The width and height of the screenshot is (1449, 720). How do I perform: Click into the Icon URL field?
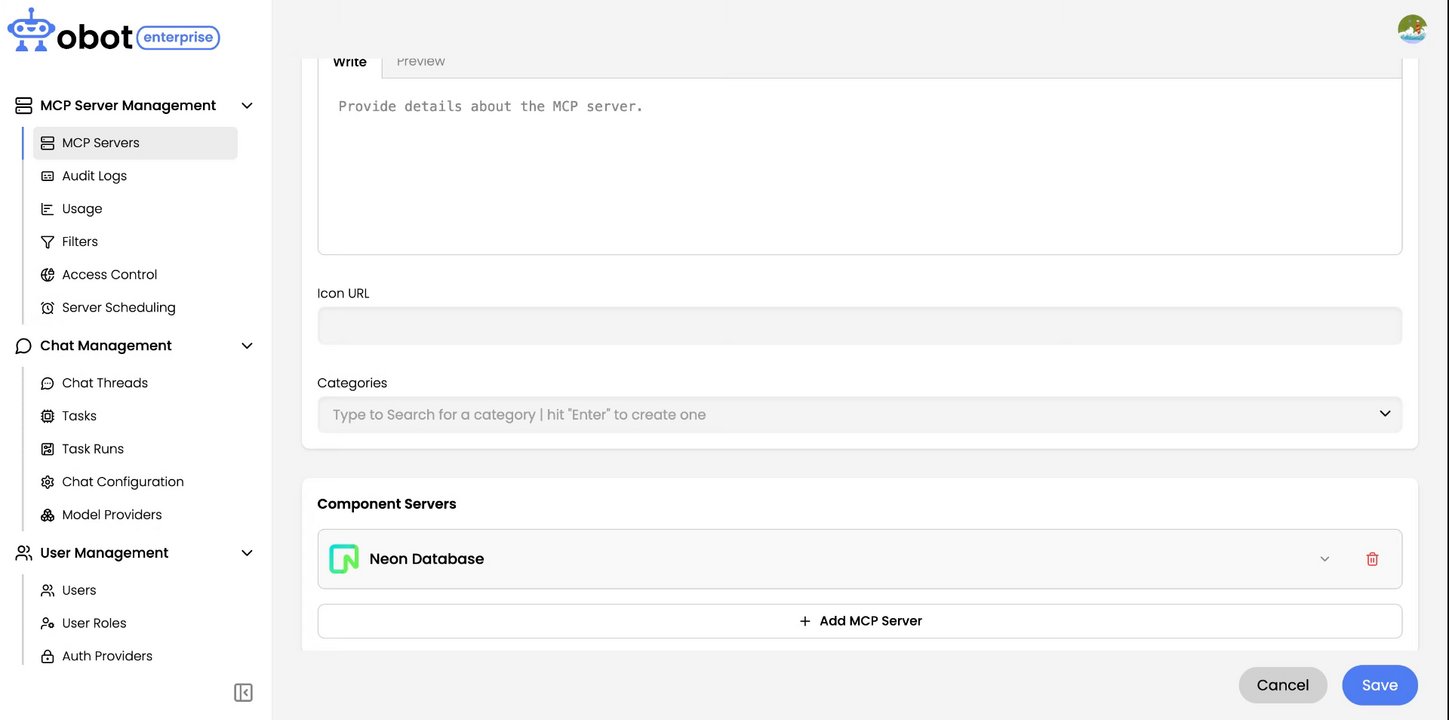pos(859,326)
